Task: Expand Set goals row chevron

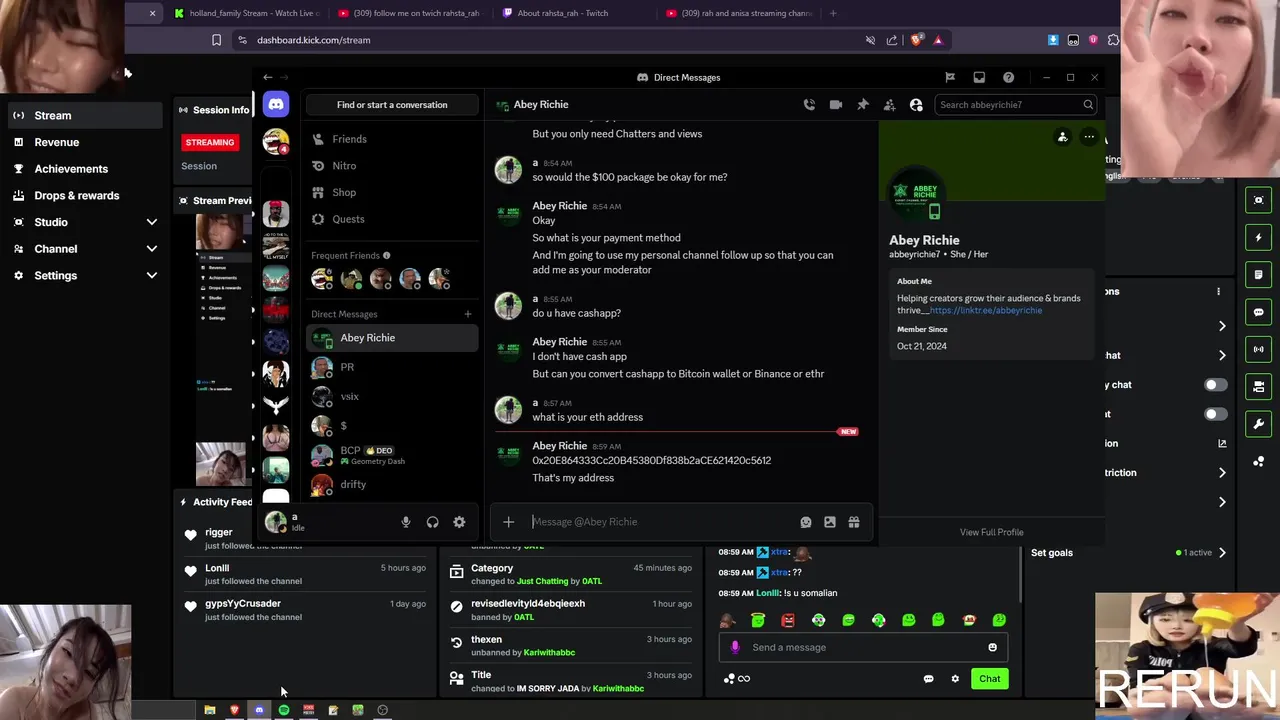Action: pyautogui.click(x=1222, y=553)
